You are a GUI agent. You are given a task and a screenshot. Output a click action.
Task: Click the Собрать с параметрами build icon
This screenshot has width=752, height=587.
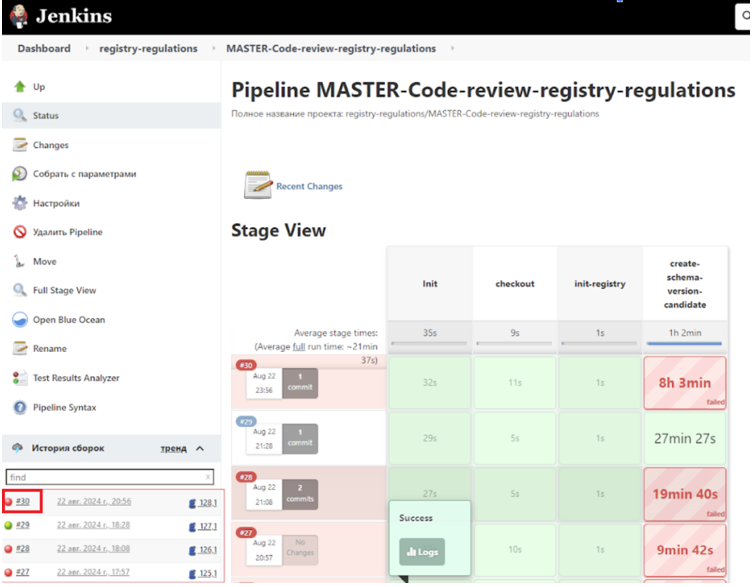point(20,174)
